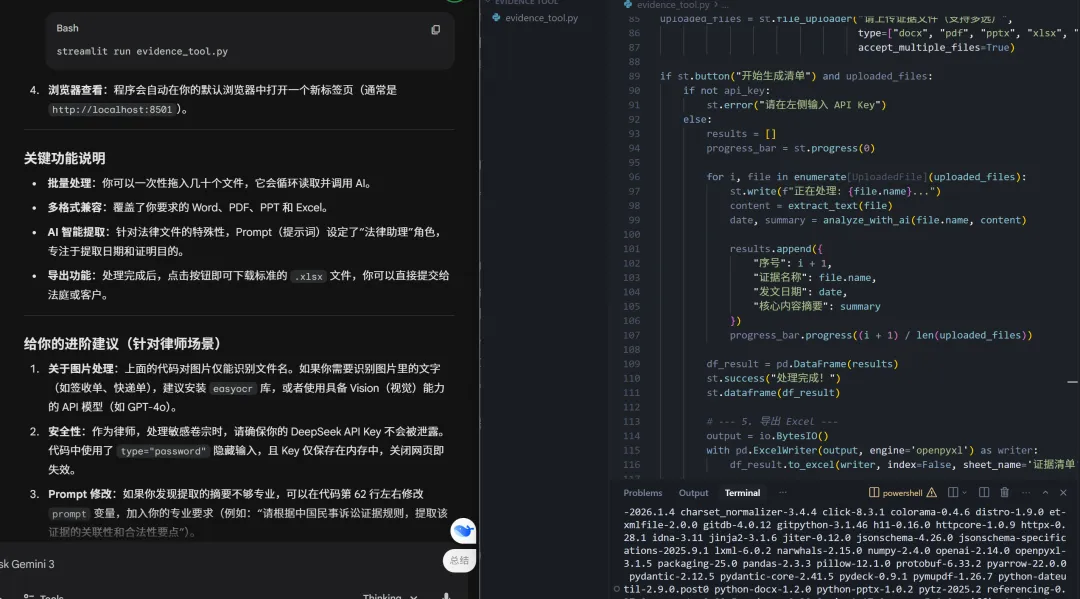Click the .xlsx inline code snippet
The height and width of the screenshot is (599, 1080).
[309, 276]
